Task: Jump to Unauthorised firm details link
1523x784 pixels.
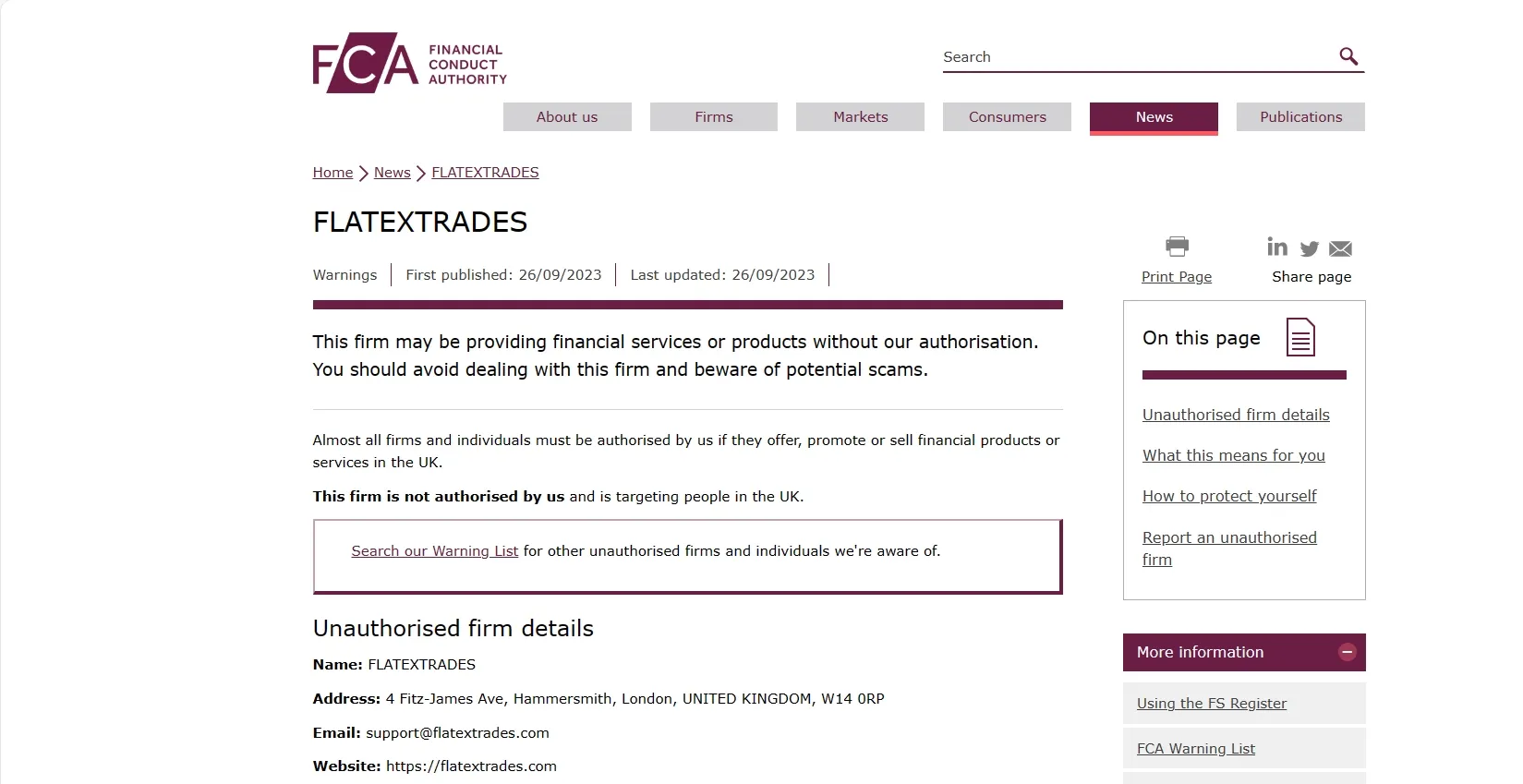Action: point(1236,416)
